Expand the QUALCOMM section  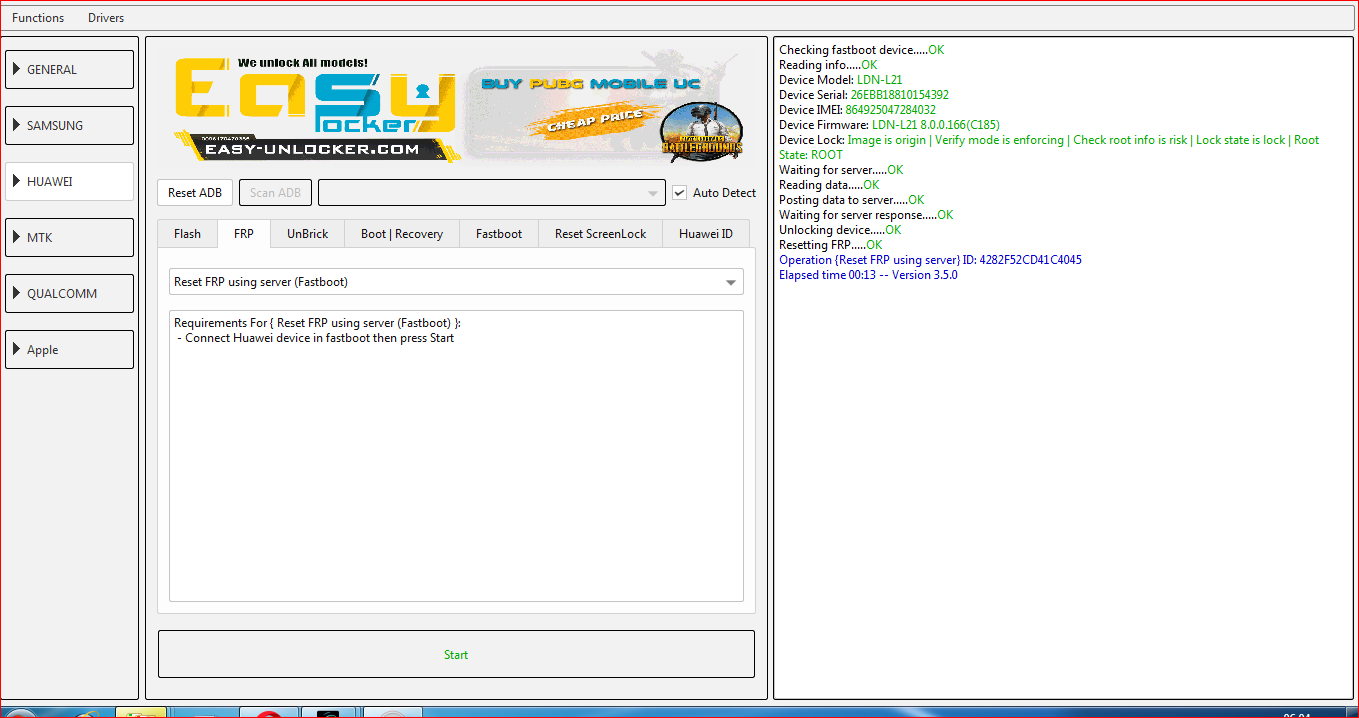pos(70,294)
